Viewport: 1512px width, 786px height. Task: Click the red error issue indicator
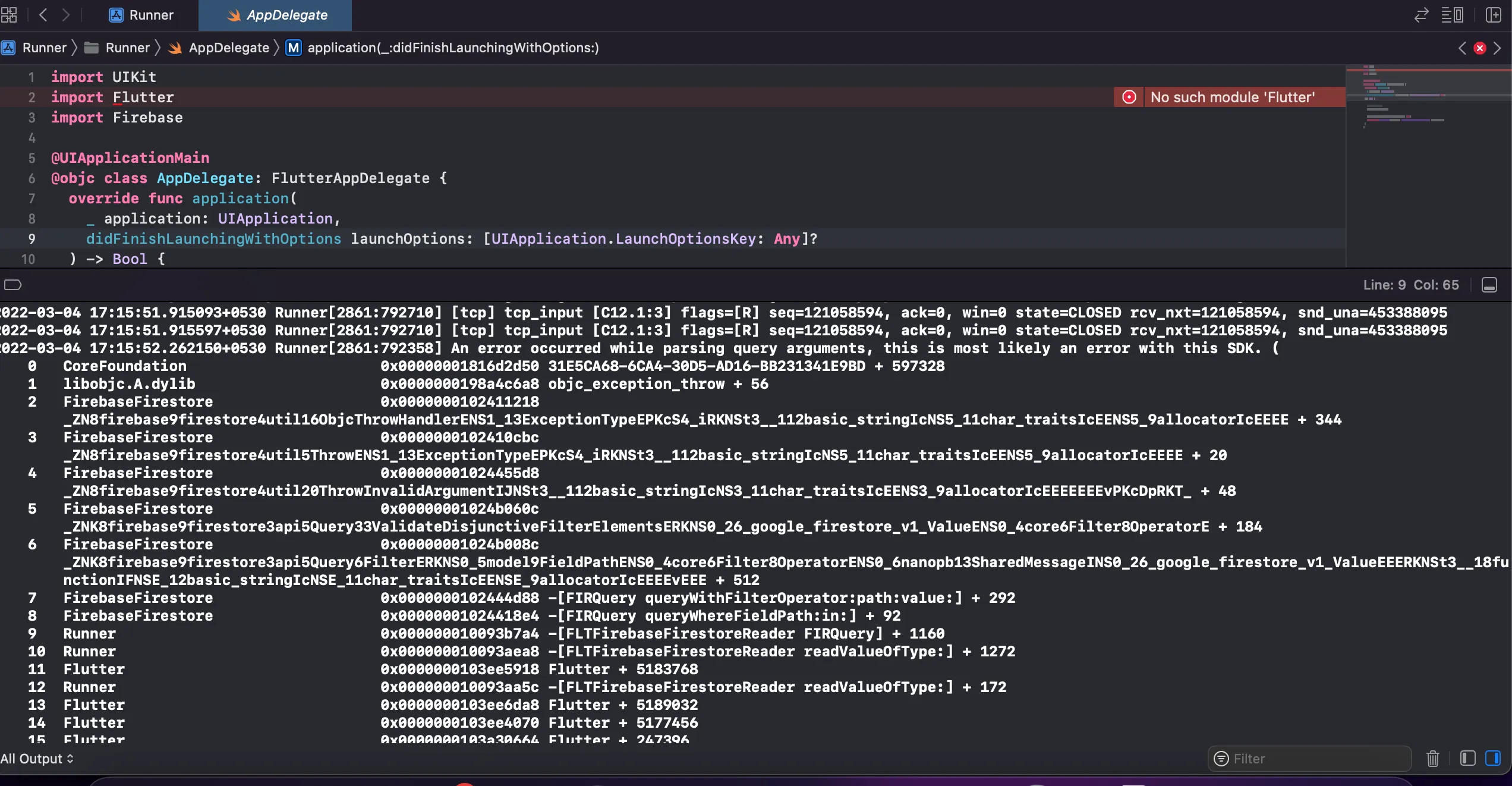click(1480, 48)
